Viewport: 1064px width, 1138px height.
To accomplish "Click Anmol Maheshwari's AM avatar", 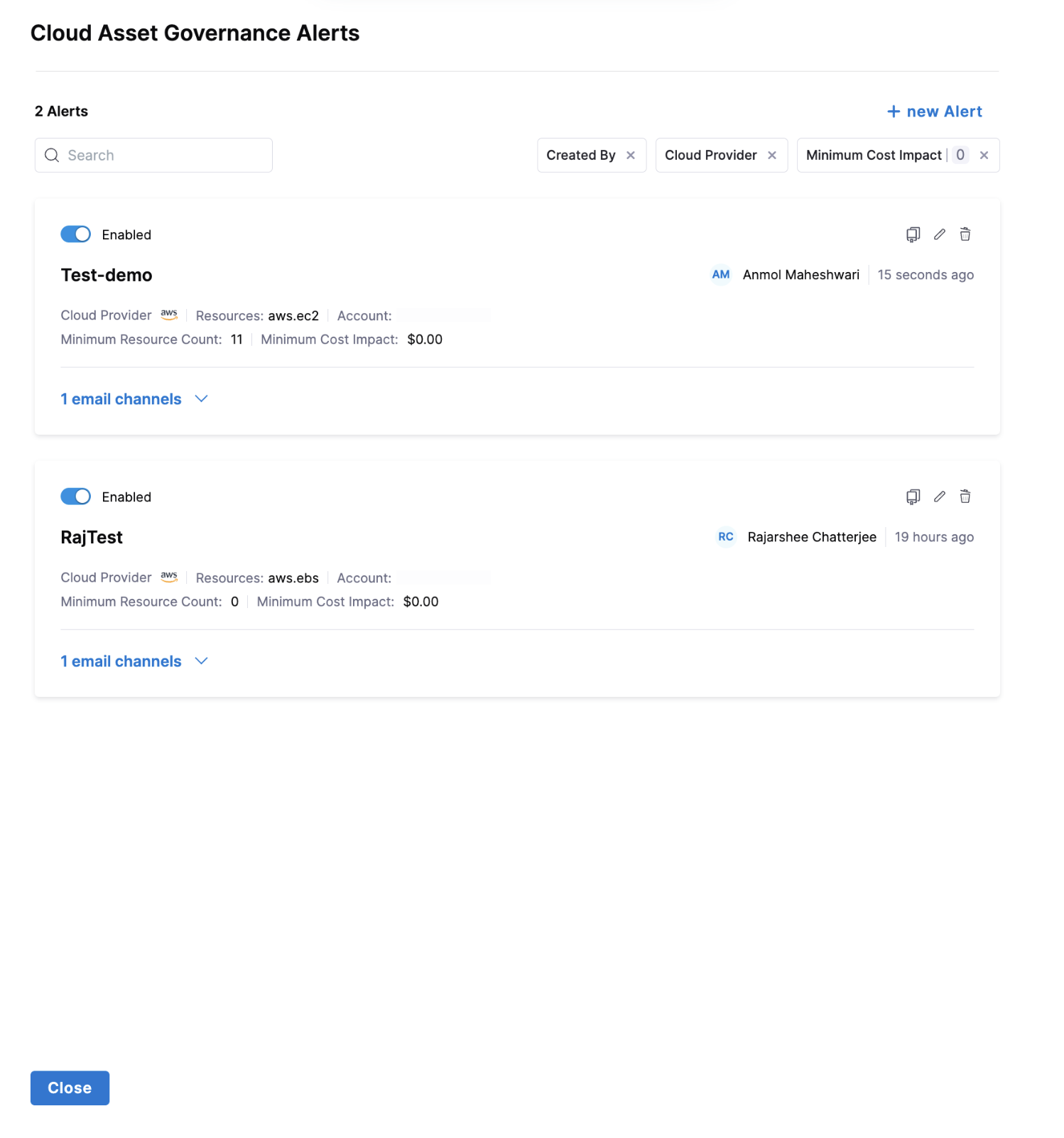I will pos(720,275).
